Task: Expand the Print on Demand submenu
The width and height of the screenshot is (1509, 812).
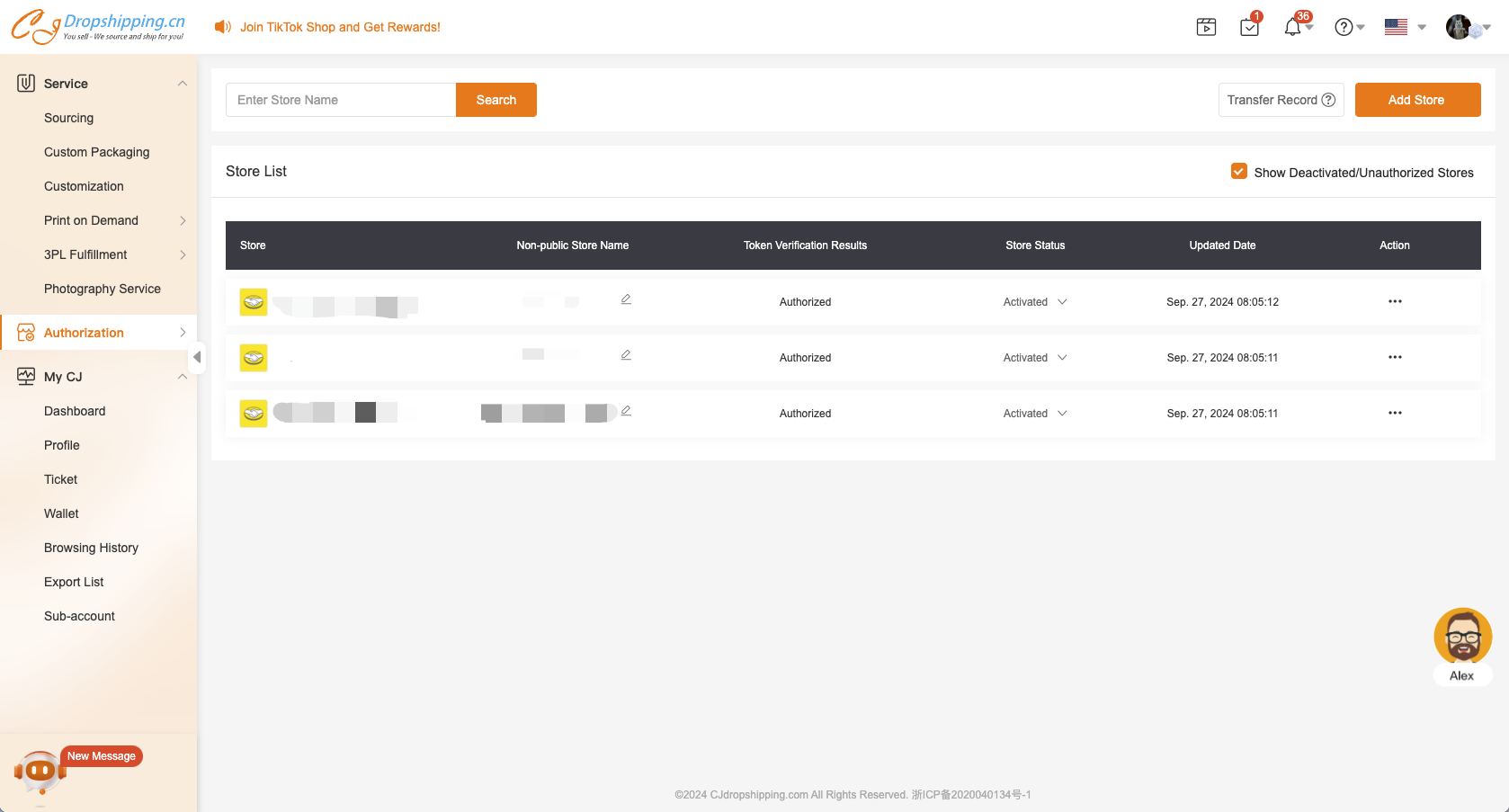Action: coord(183,220)
